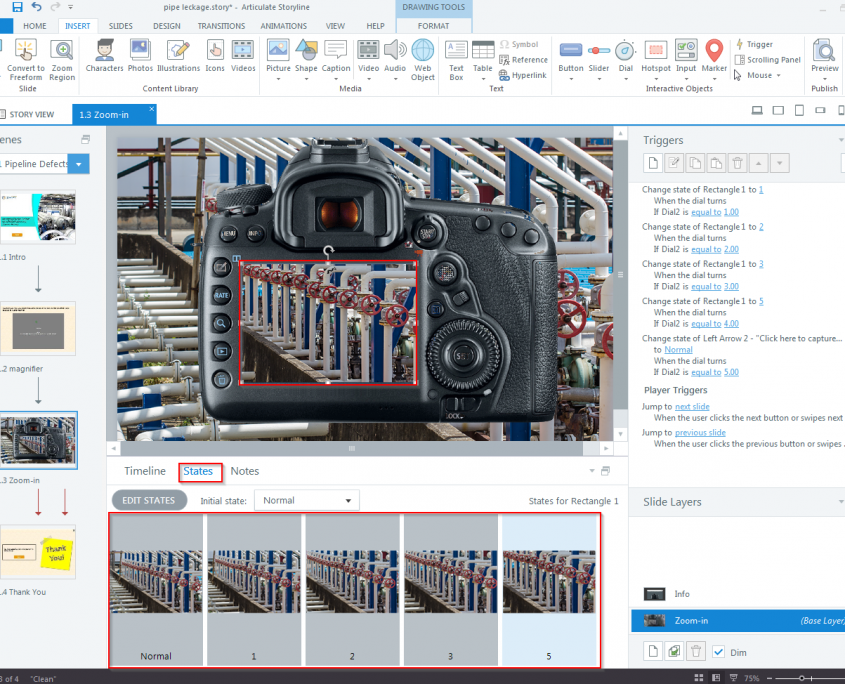Open the Trigger insert tool
Viewport: 845px width, 684px height.
(758, 43)
